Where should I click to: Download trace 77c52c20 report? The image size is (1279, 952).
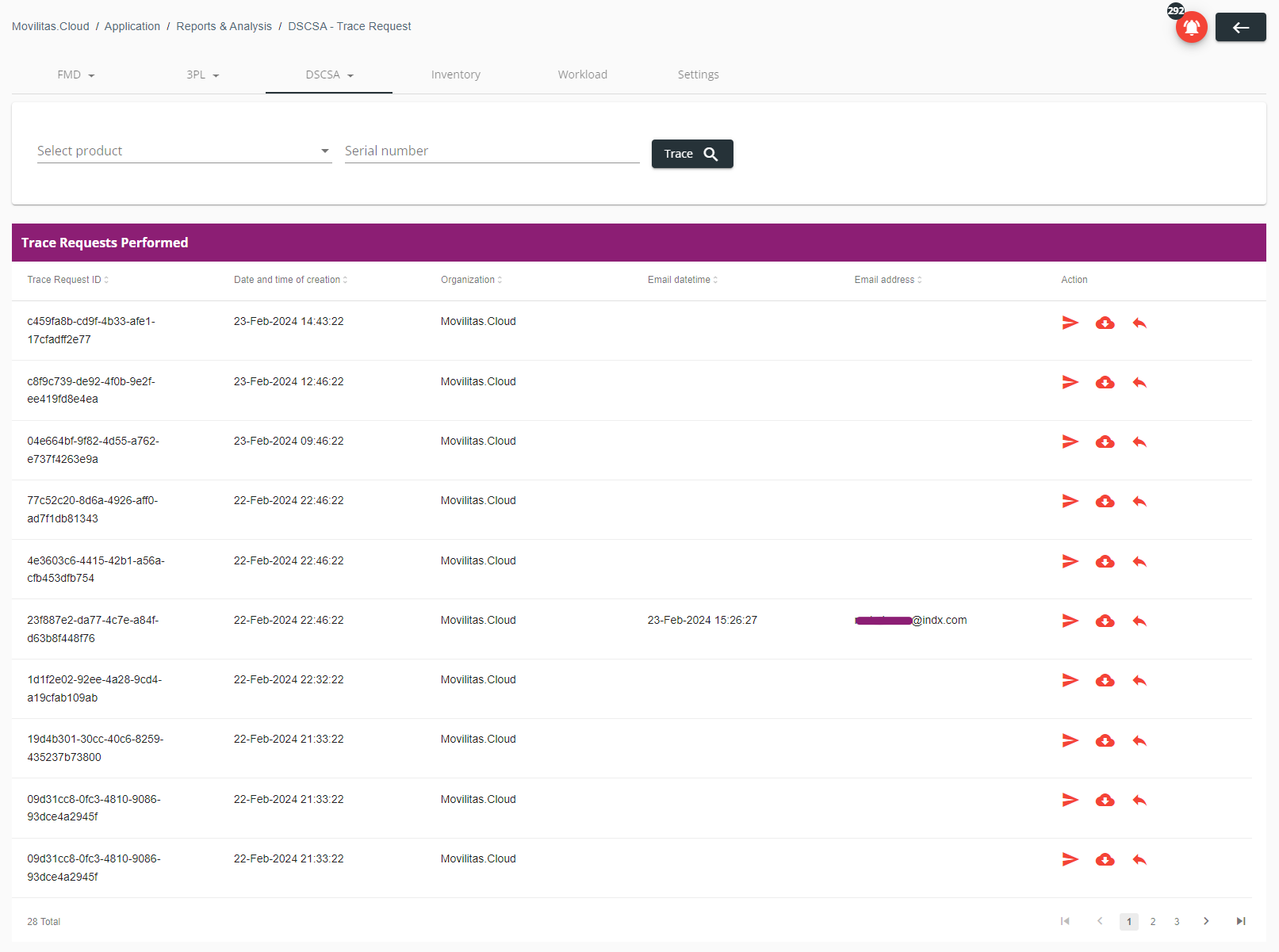pyautogui.click(x=1105, y=501)
